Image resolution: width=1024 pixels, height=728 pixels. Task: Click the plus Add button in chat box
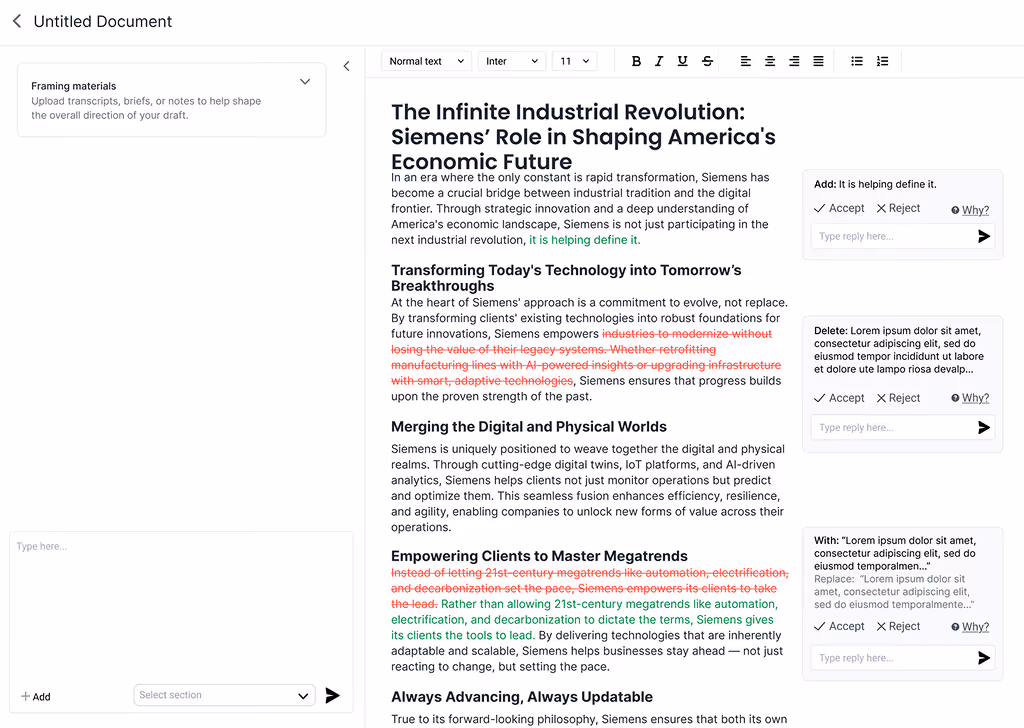[x=36, y=697]
